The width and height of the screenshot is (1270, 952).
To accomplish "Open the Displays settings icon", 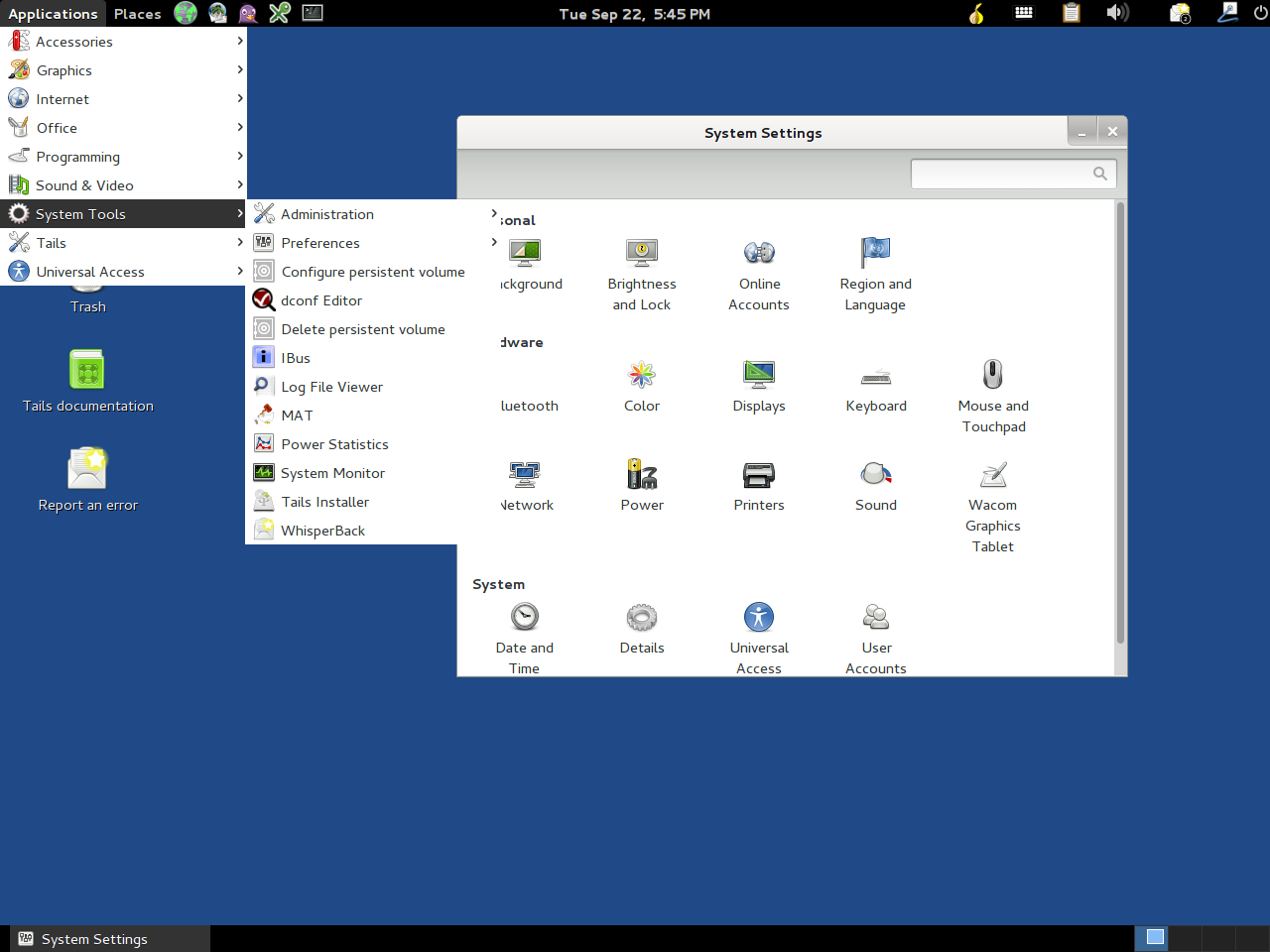I will (x=758, y=376).
